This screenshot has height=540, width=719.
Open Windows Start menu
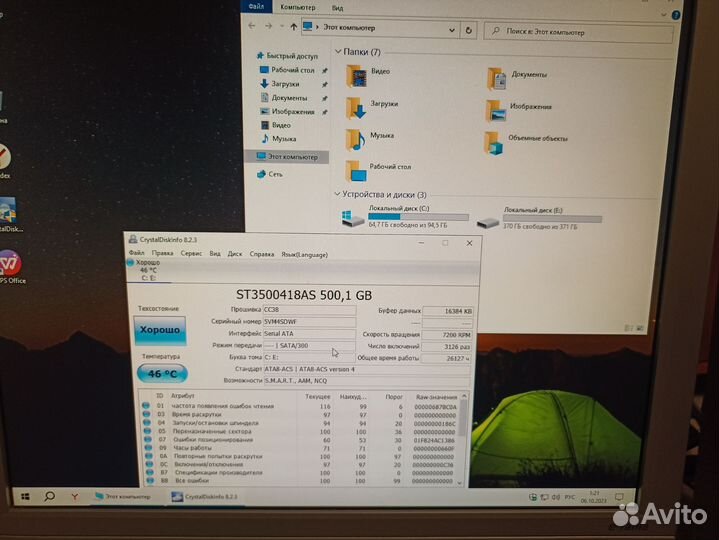(25, 496)
